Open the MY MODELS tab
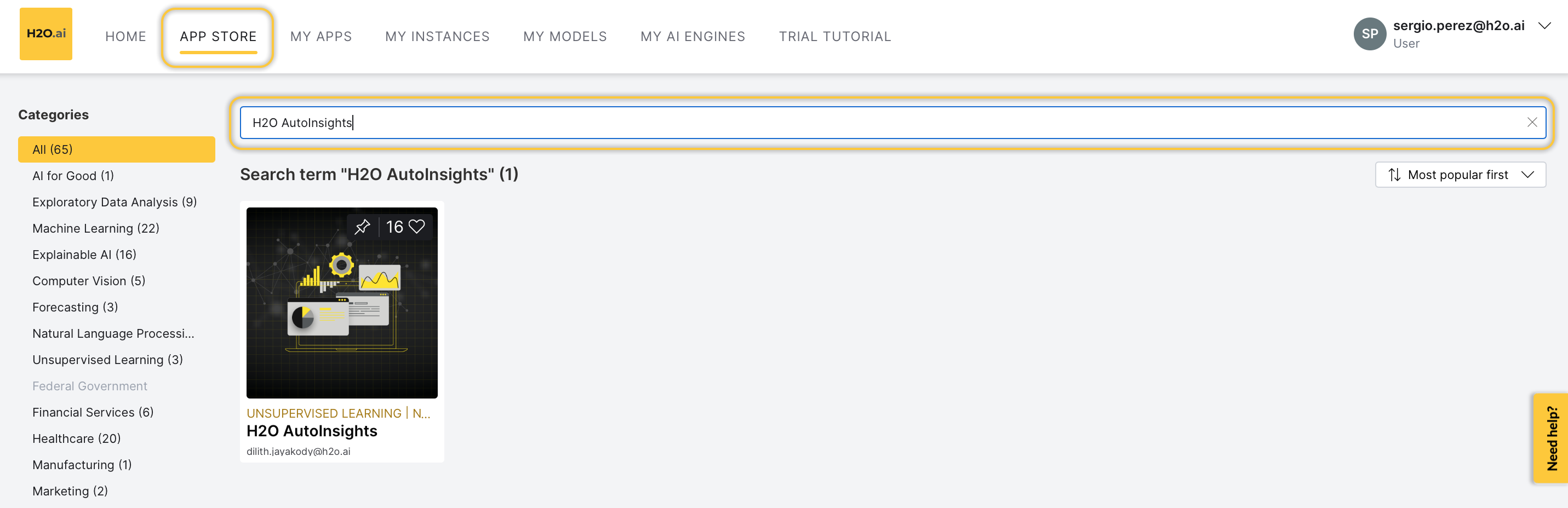Image resolution: width=1568 pixels, height=508 pixels. coord(565,37)
